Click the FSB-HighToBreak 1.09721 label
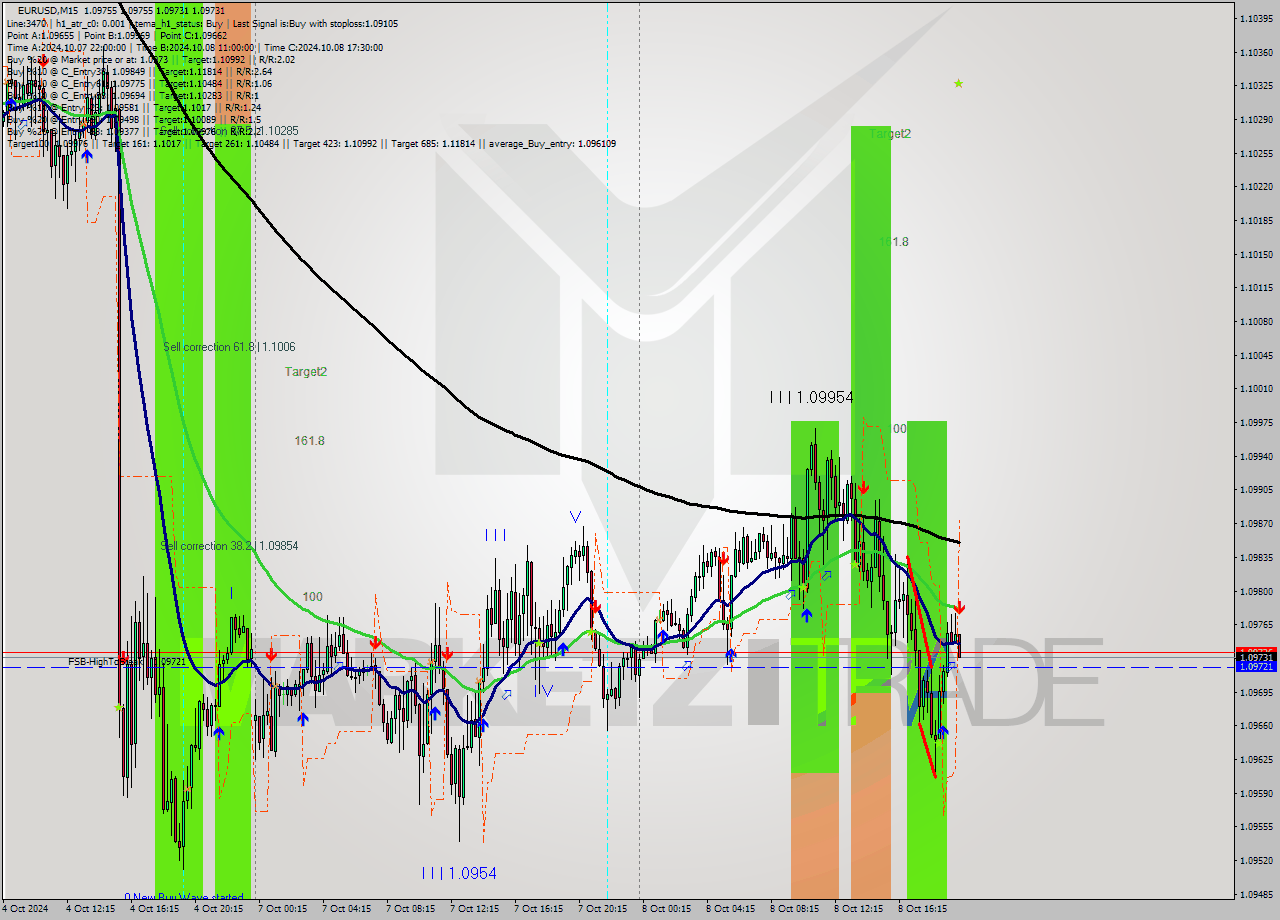This screenshot has width=1280, height=920. 126,662
